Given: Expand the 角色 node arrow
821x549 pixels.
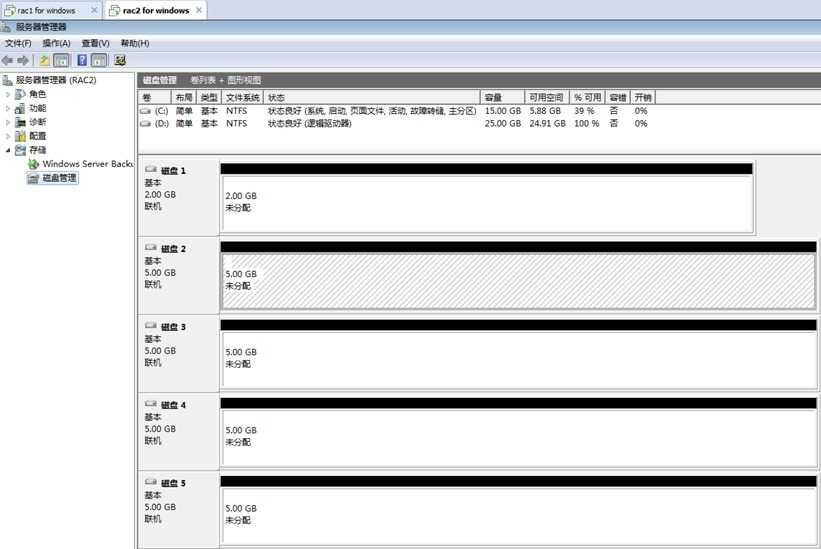Looking at the screenshot, I should point(8,94).
